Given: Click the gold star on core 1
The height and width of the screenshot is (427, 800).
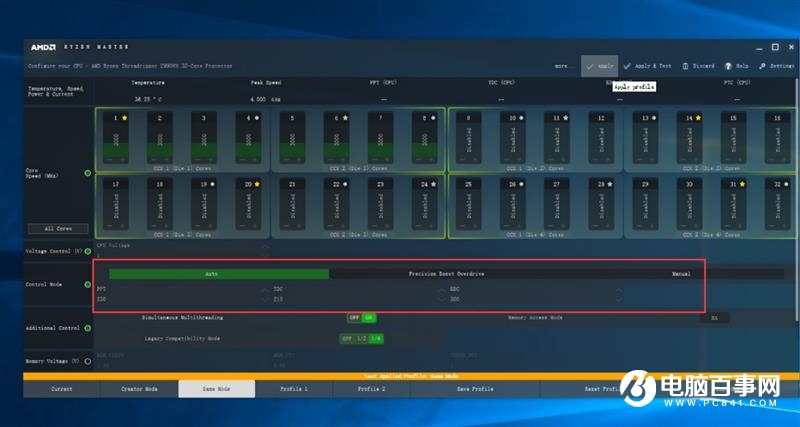Looking at the screenshot, I should (x=124, y=118).
